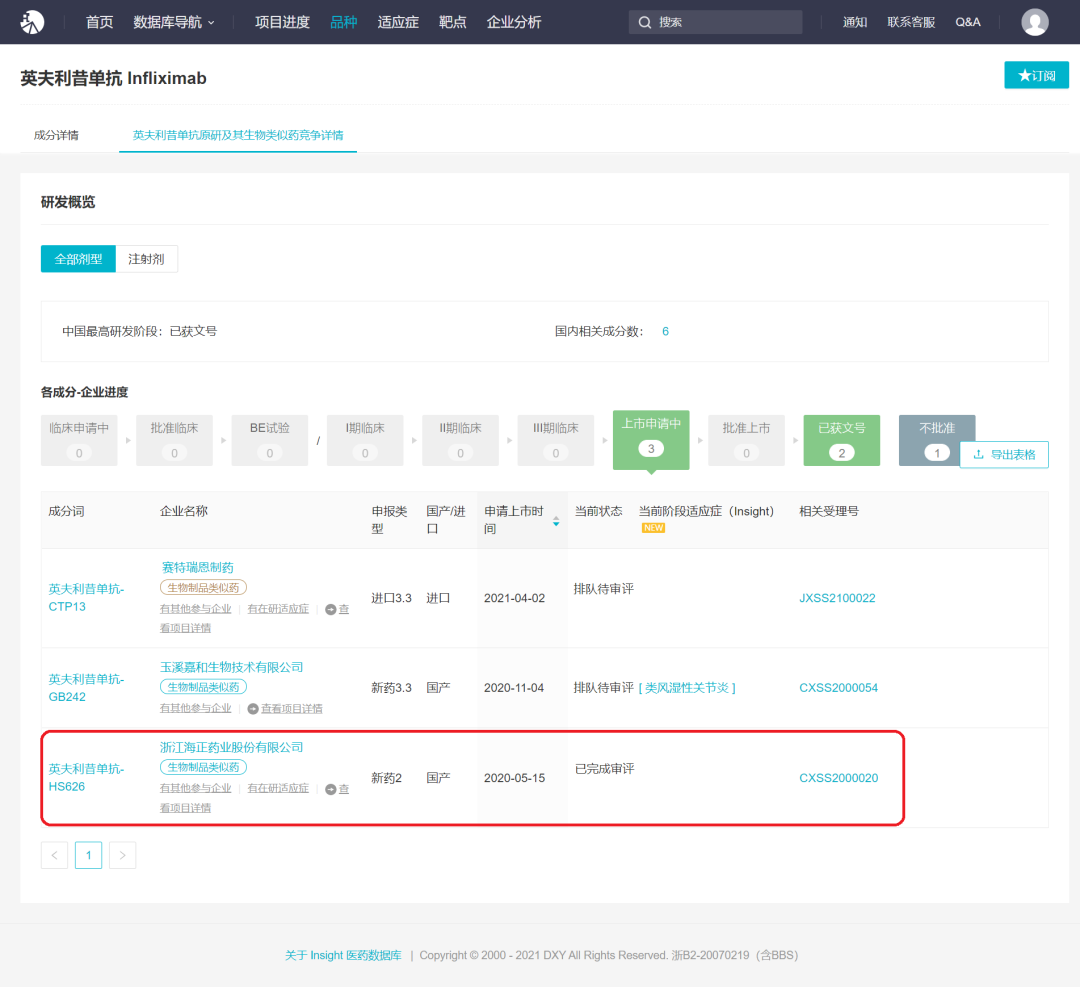The image size is (1080, 987).
Task: Click 有在研适应症 in HS626 row
Action: (278, 789)
